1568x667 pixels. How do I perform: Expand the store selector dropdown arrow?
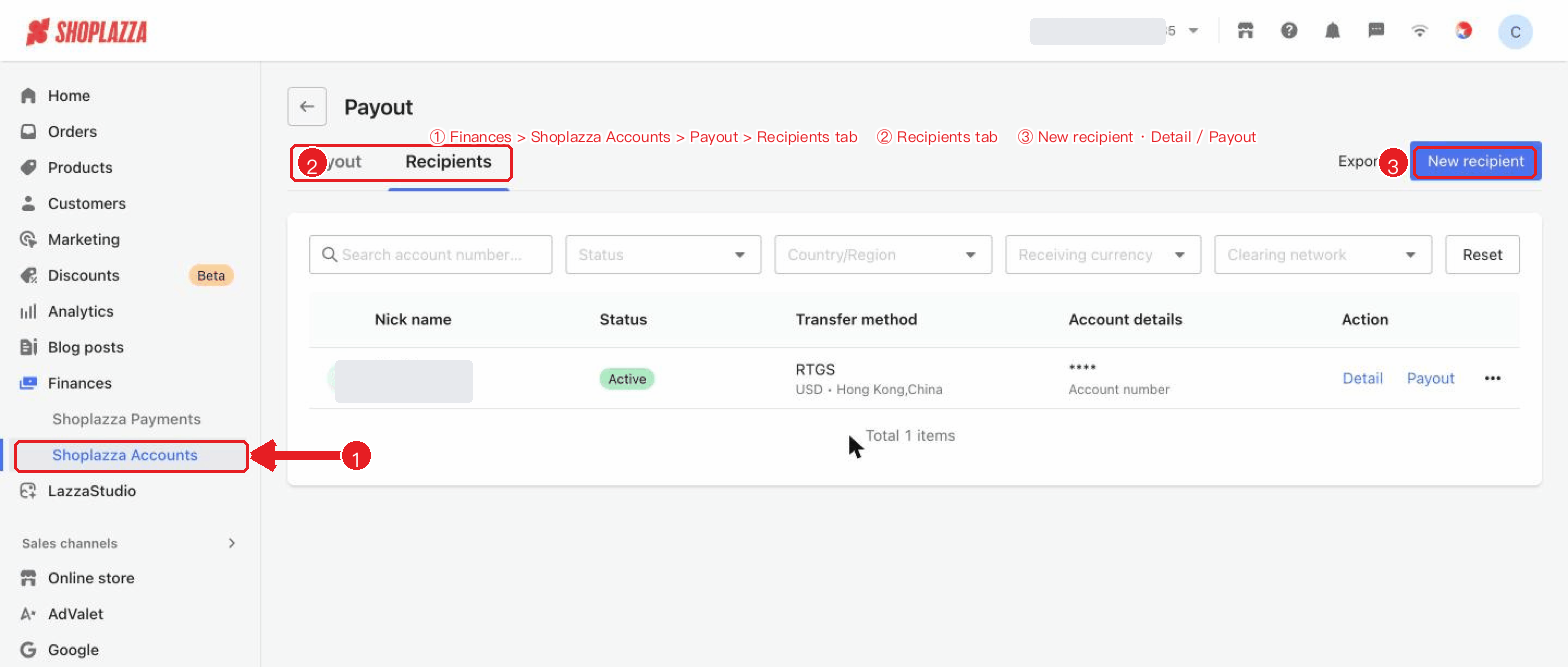[x=1193, y=31]
